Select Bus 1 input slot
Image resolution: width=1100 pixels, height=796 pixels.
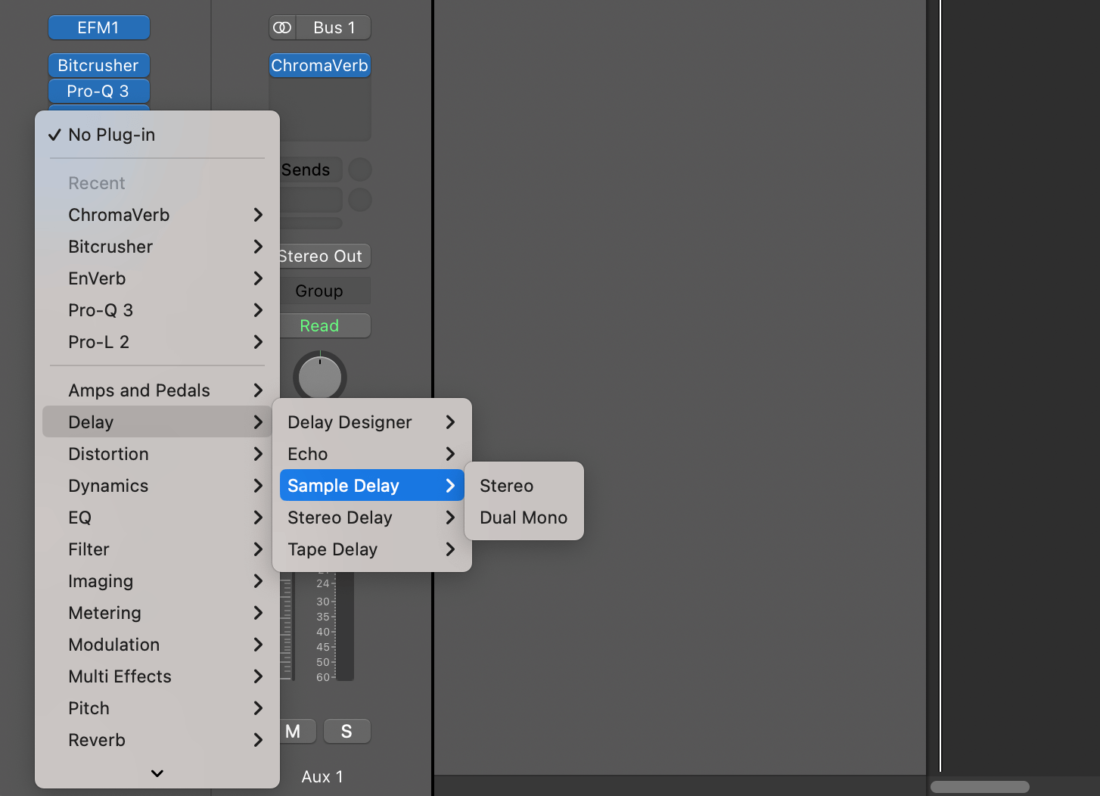(x=333, y=27)
